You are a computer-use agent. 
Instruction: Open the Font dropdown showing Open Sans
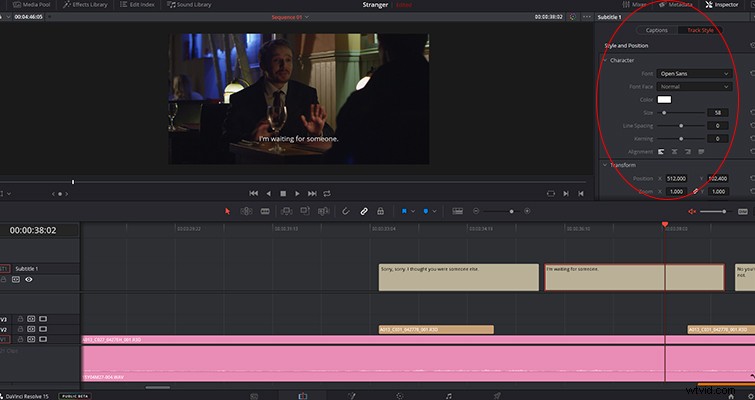point(694,74)
